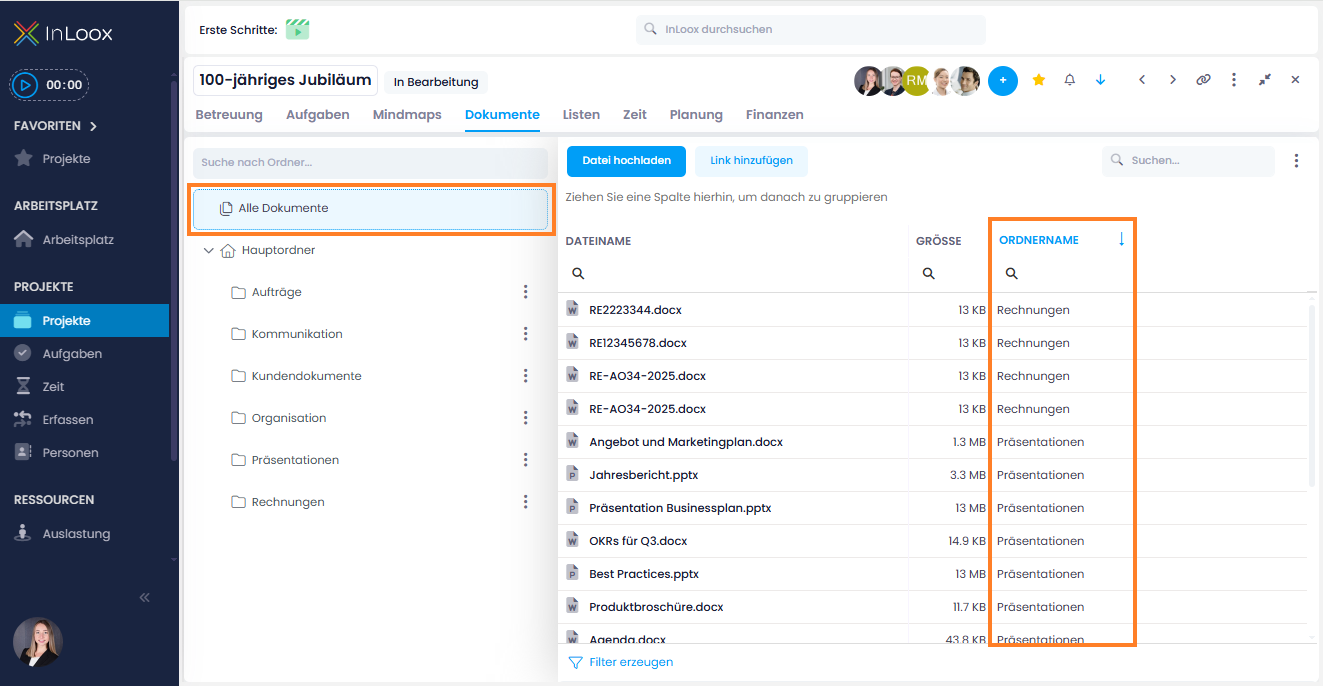Expand the Favoriten section chevron
1323x686 pixels.
click(93, 126)
